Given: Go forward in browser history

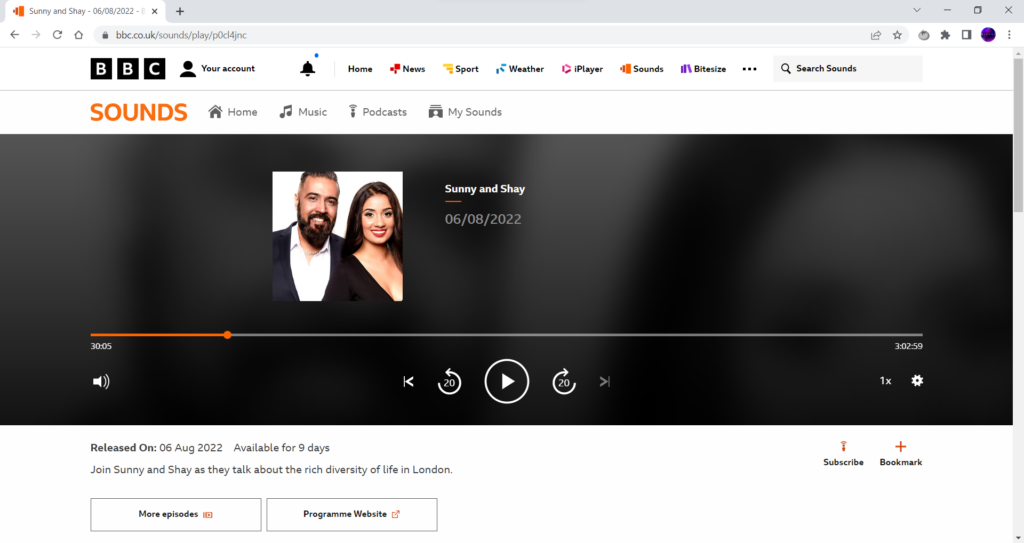Looking at the screenshot, I should coord(36,35).
